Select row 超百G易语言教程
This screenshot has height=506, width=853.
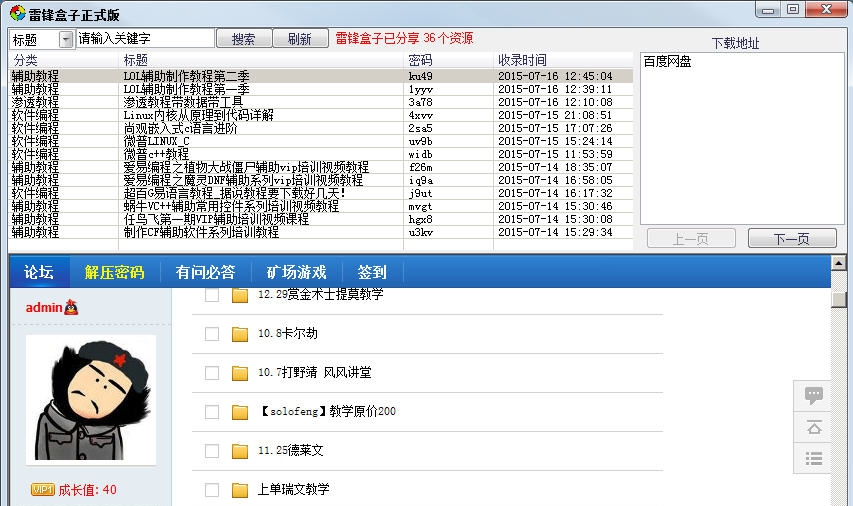pyautogui.click(x=321, y=193)
